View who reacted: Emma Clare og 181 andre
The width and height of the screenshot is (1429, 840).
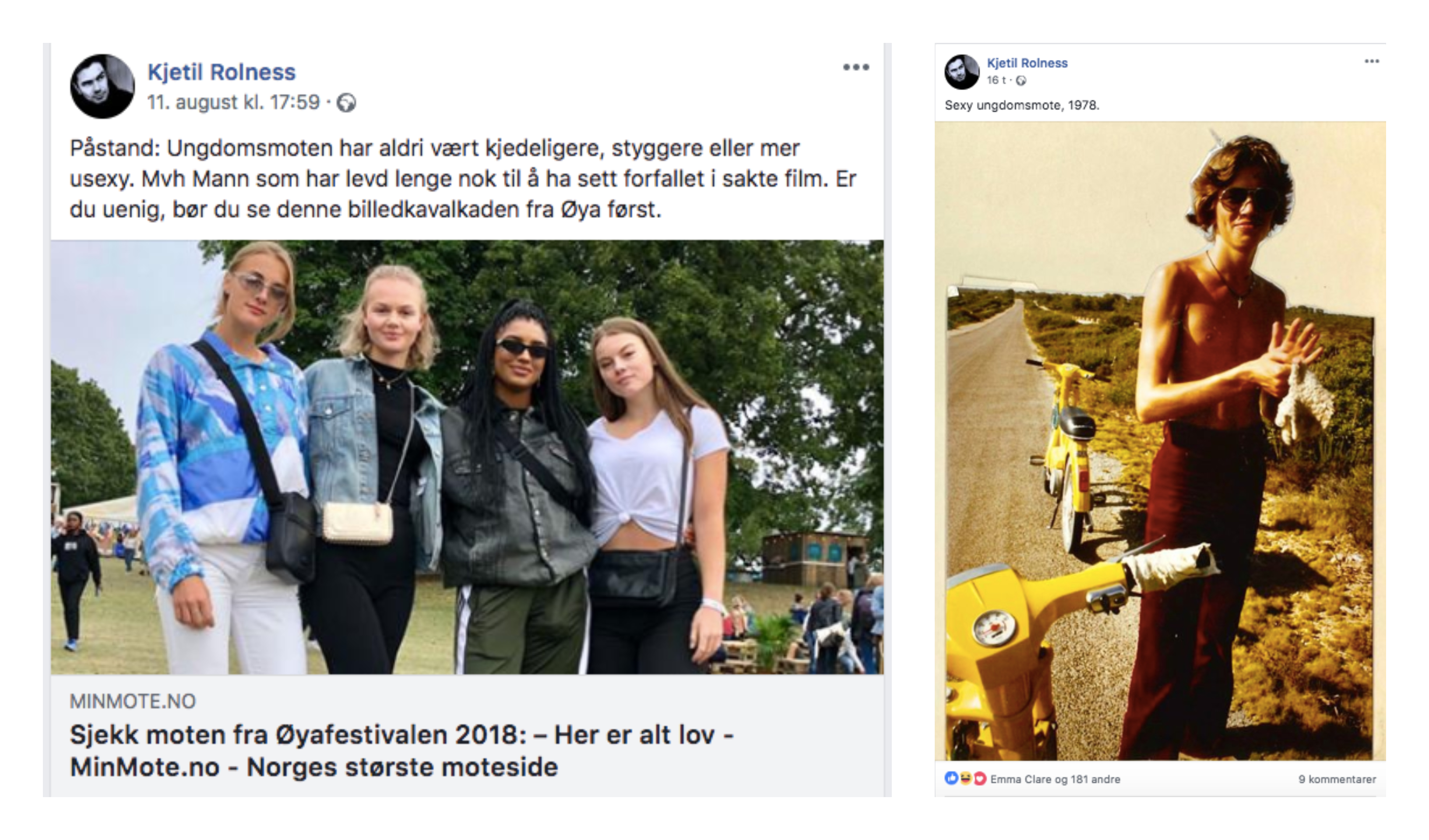[x=1055, y=779]
